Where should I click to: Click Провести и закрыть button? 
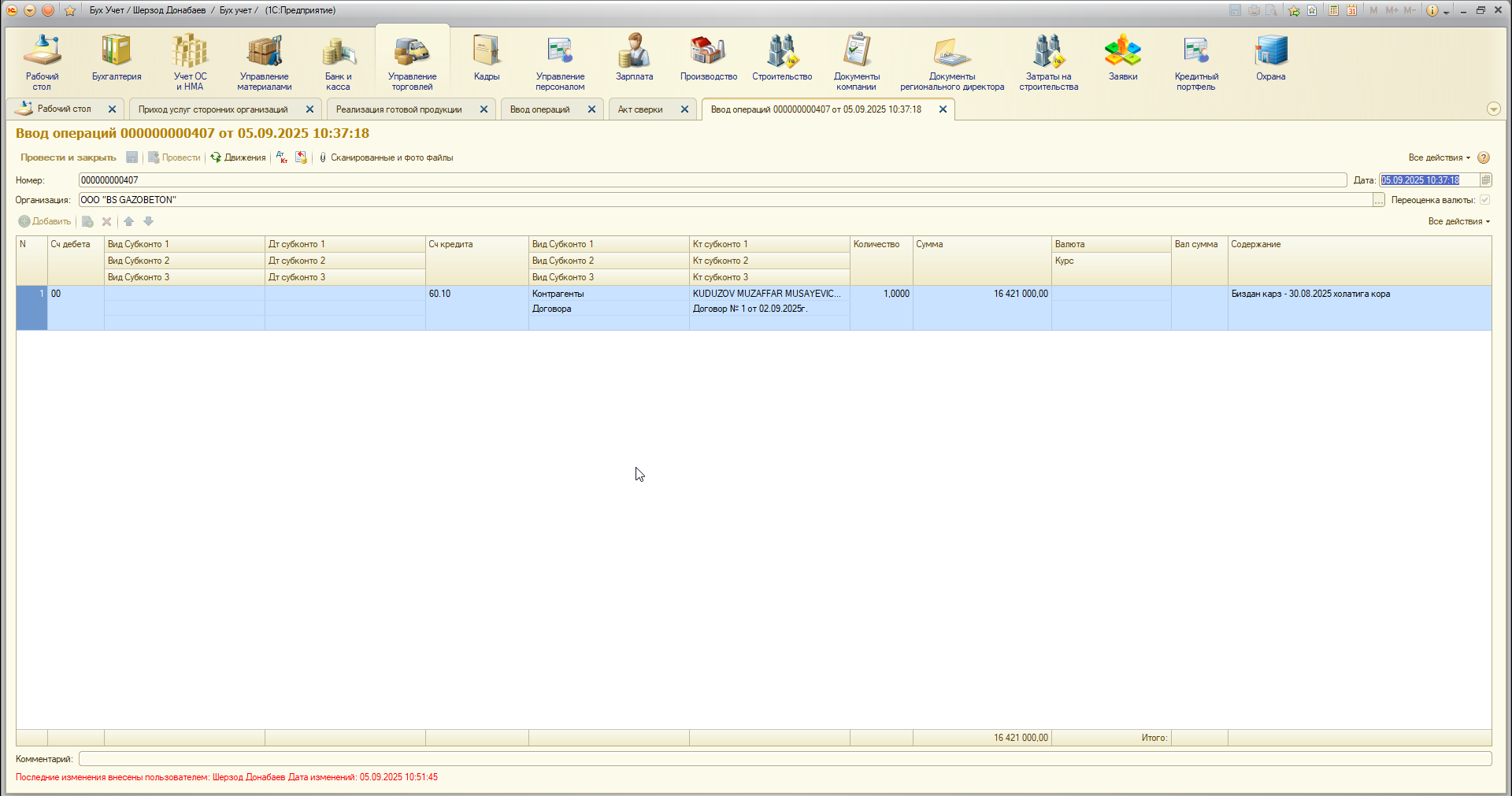click(x=69, y=157)
